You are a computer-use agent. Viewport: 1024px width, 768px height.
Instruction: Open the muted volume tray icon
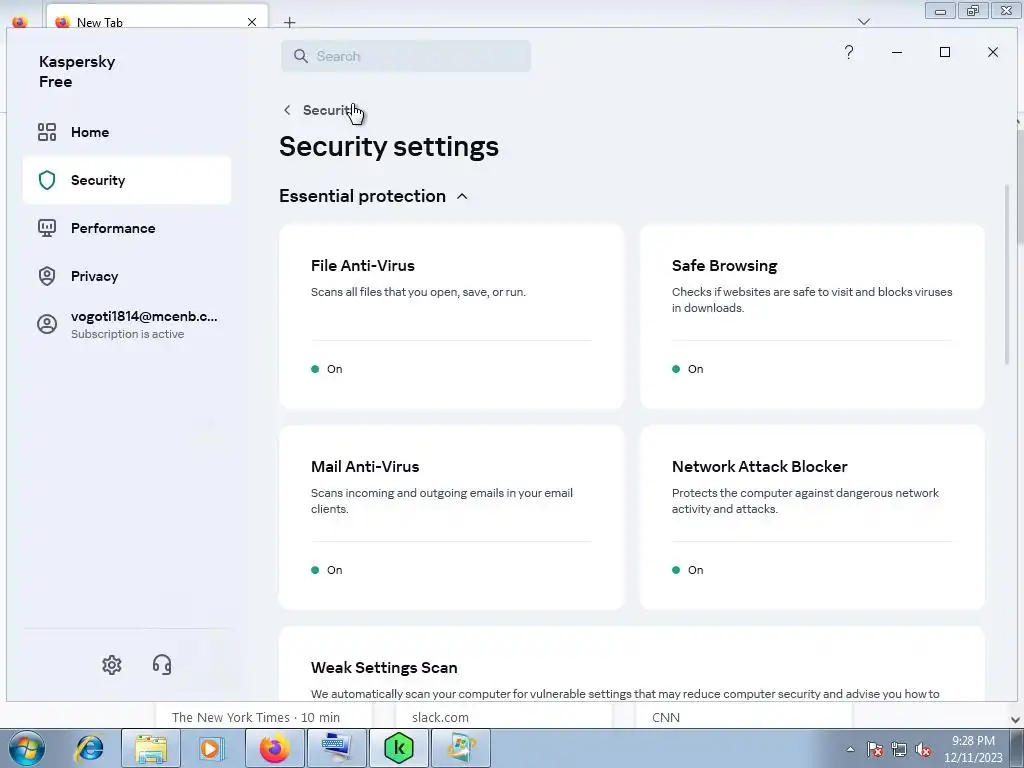click(923, 749)
